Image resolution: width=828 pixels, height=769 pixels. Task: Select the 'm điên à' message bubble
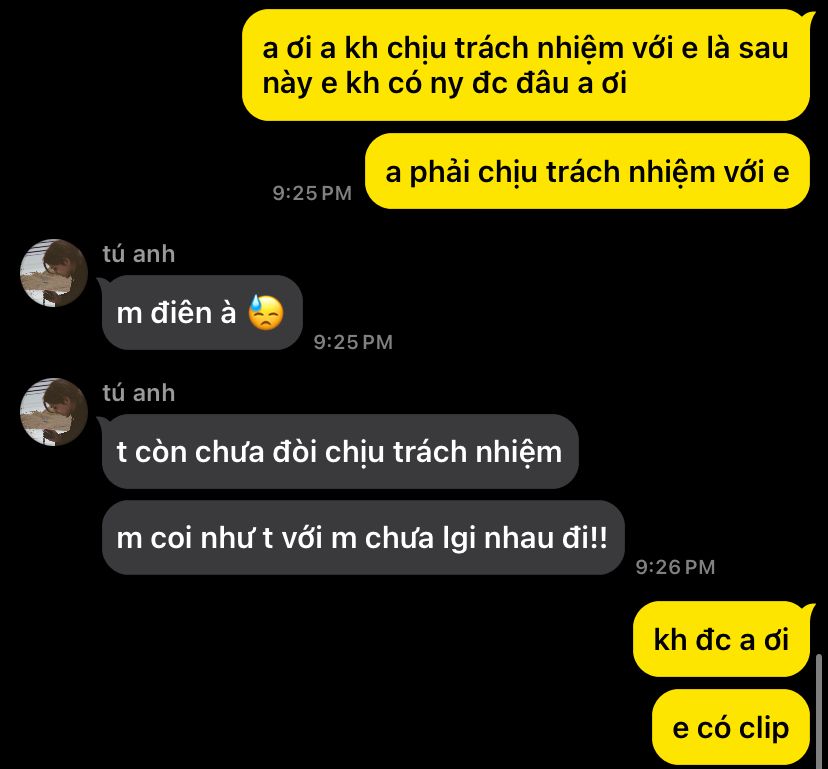202,313
